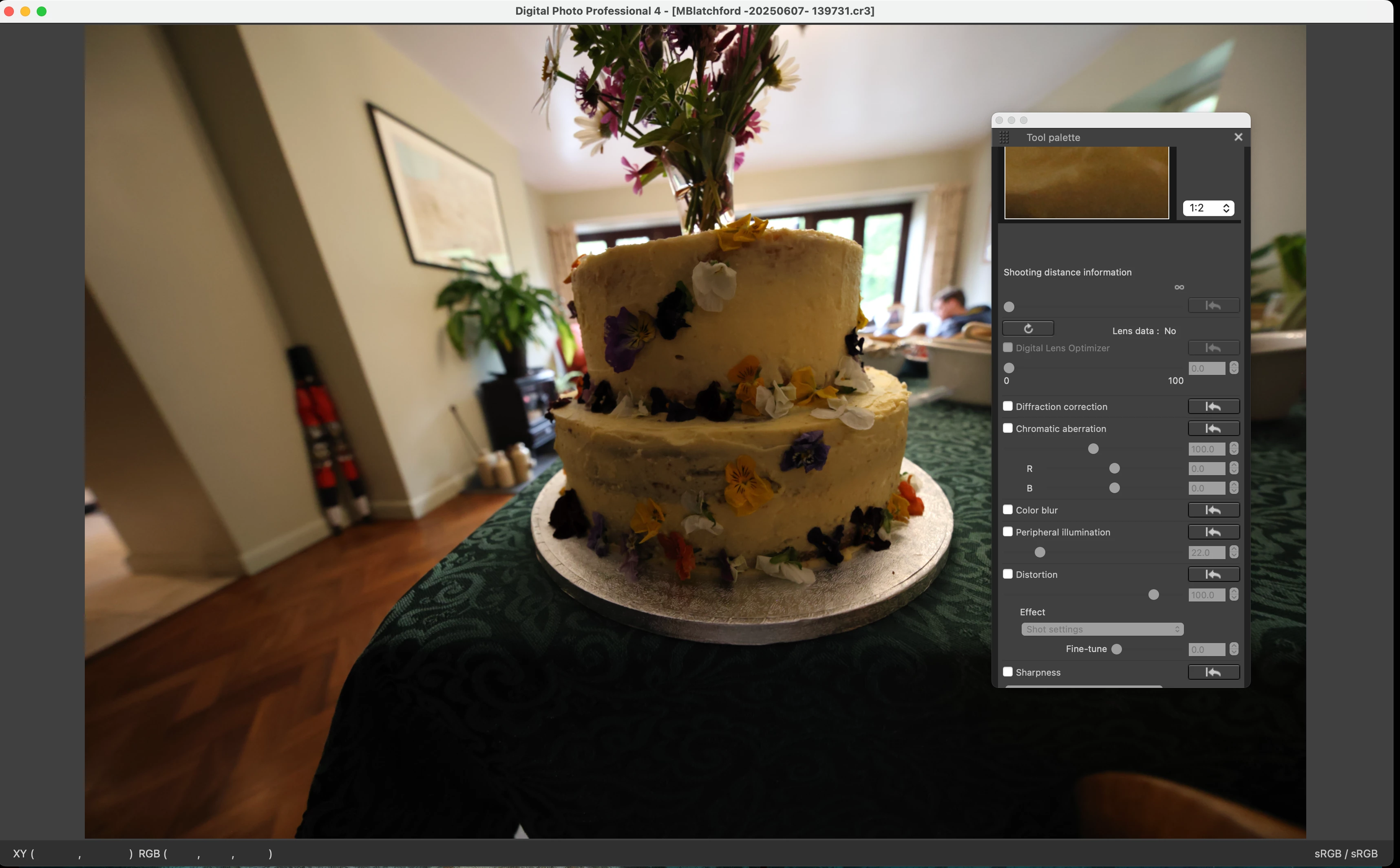Screen dimensions: 1400x868
Task: Click the Diffraction correction reset arrow icon
Action: tap(1213, 406)
